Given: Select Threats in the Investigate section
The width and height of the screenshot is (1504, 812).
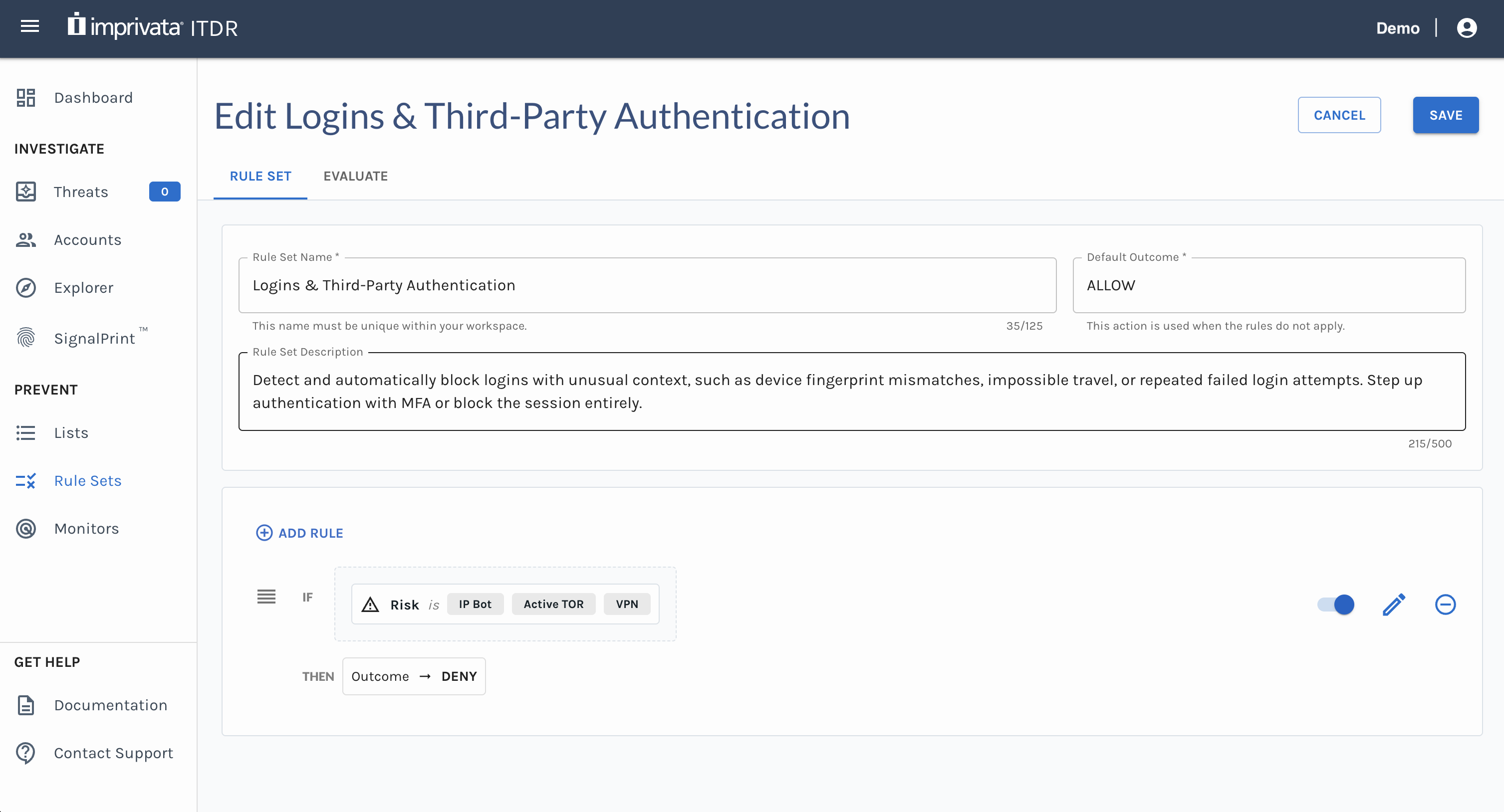Looking at the screenshot, I should [80, 192].
